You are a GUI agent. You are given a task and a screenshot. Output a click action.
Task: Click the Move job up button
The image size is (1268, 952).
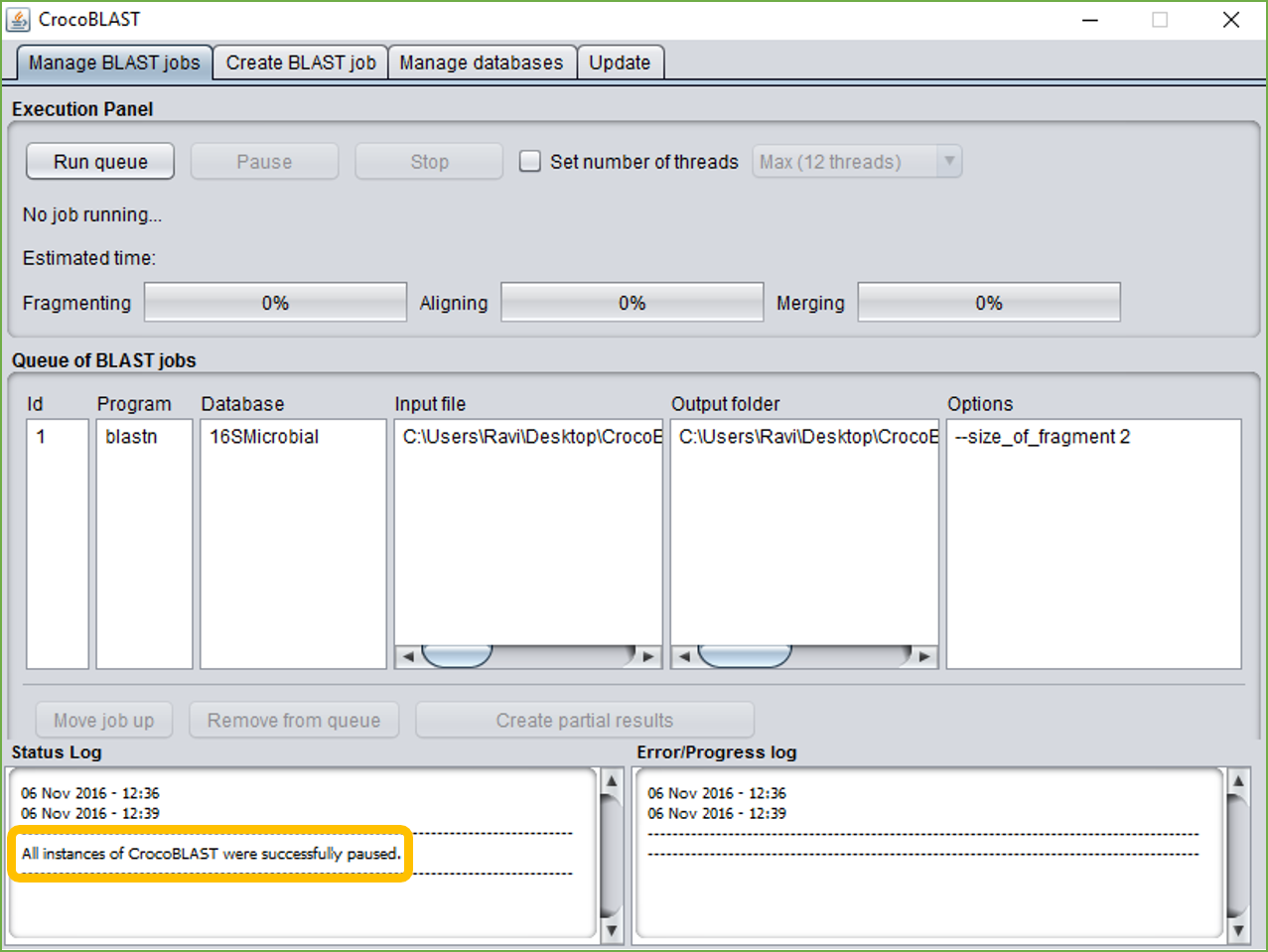(104, 721)
